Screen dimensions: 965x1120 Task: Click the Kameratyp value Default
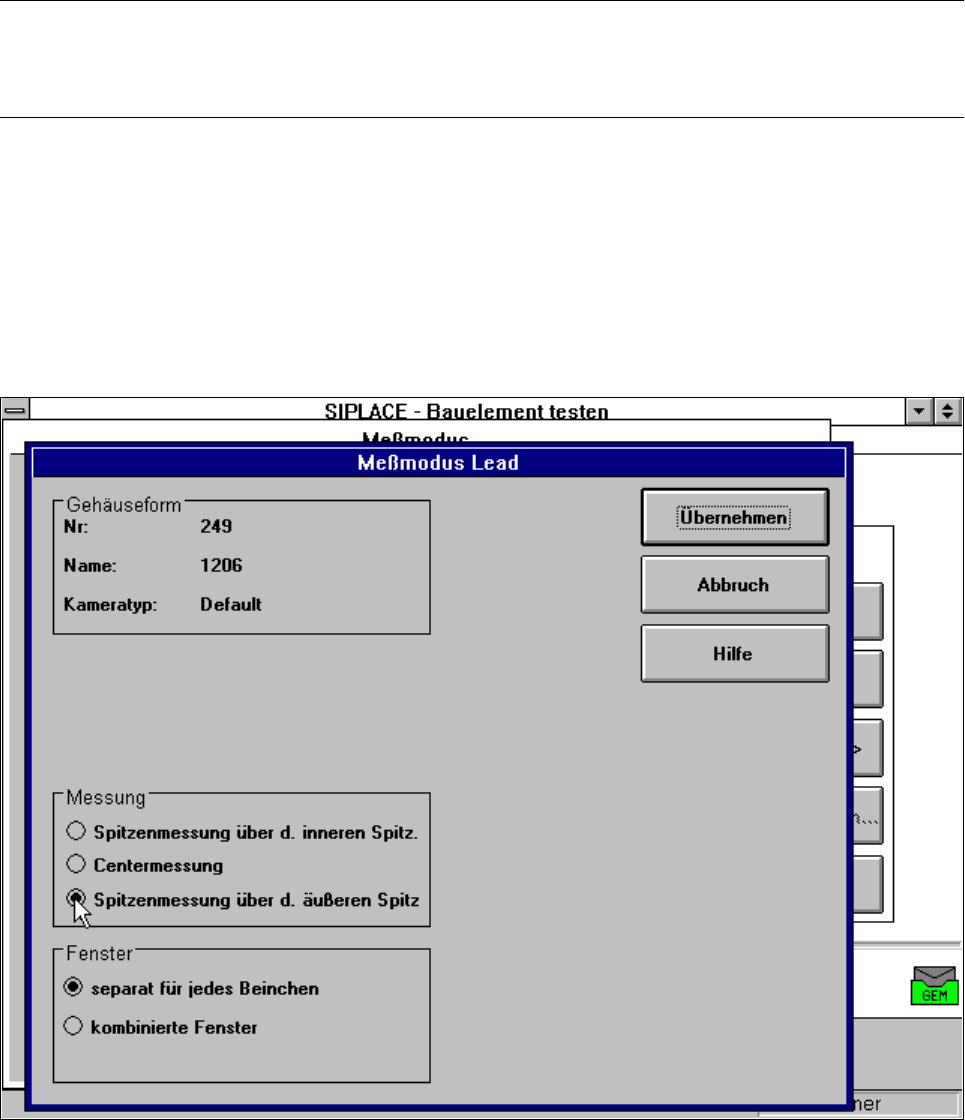(231, 604)
